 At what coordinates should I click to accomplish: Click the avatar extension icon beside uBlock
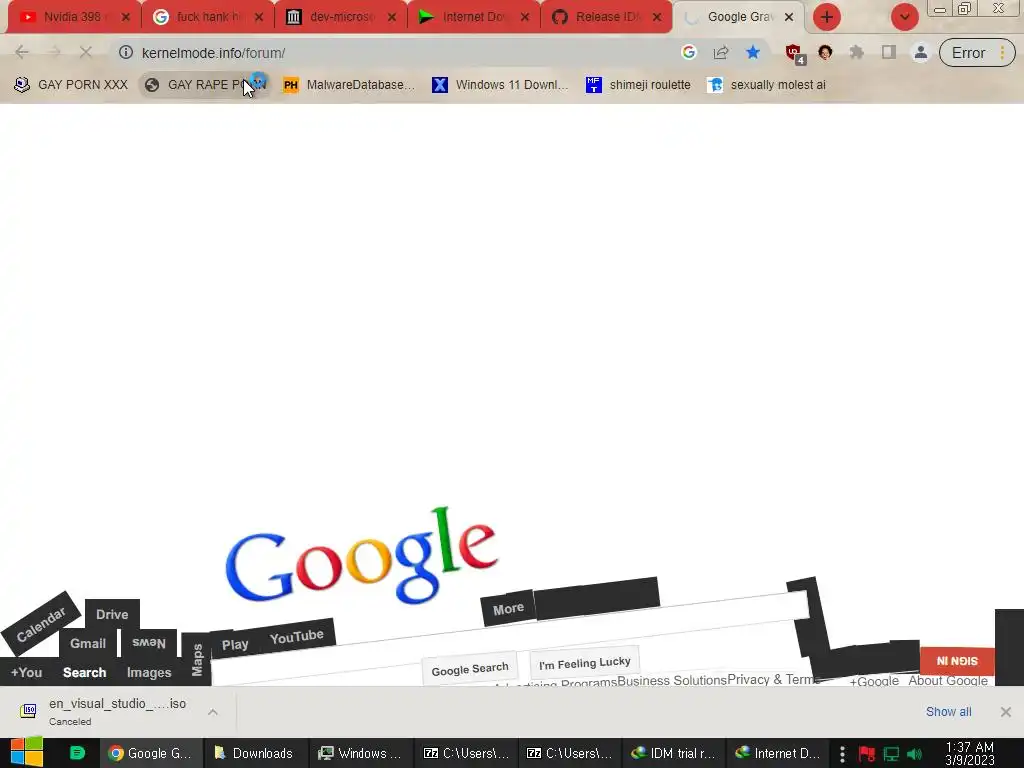coord(825,52)
